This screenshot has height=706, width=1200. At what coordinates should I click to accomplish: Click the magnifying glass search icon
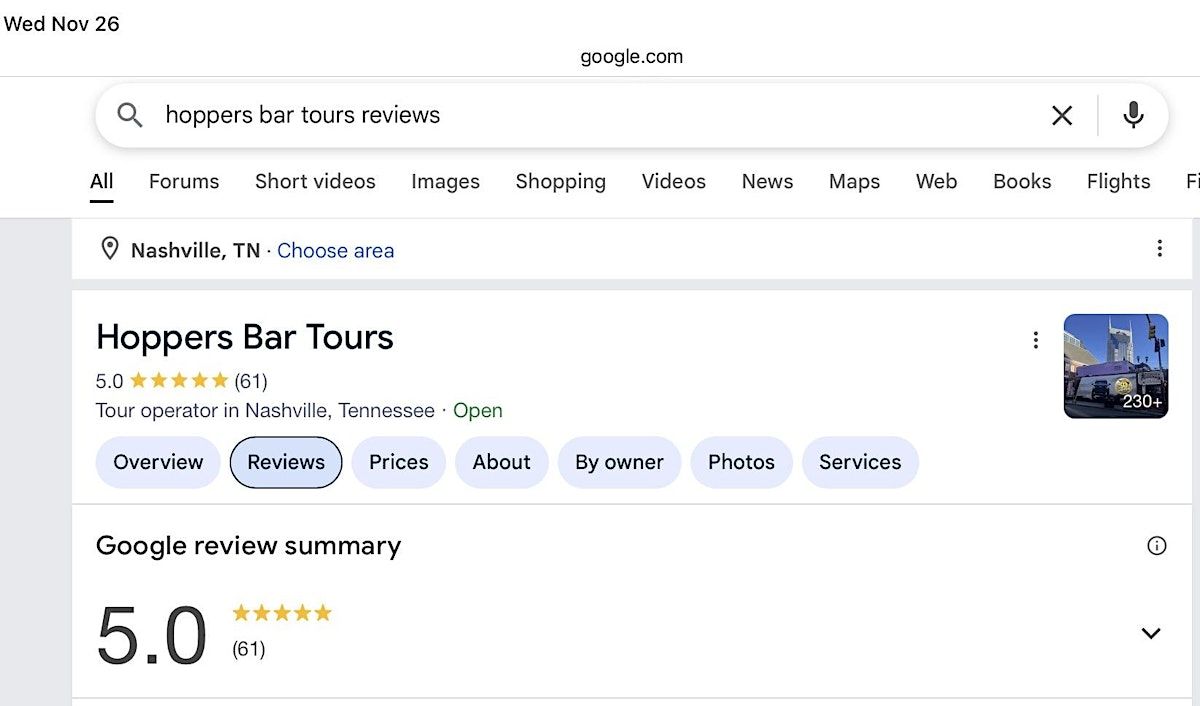click(130, 115)
